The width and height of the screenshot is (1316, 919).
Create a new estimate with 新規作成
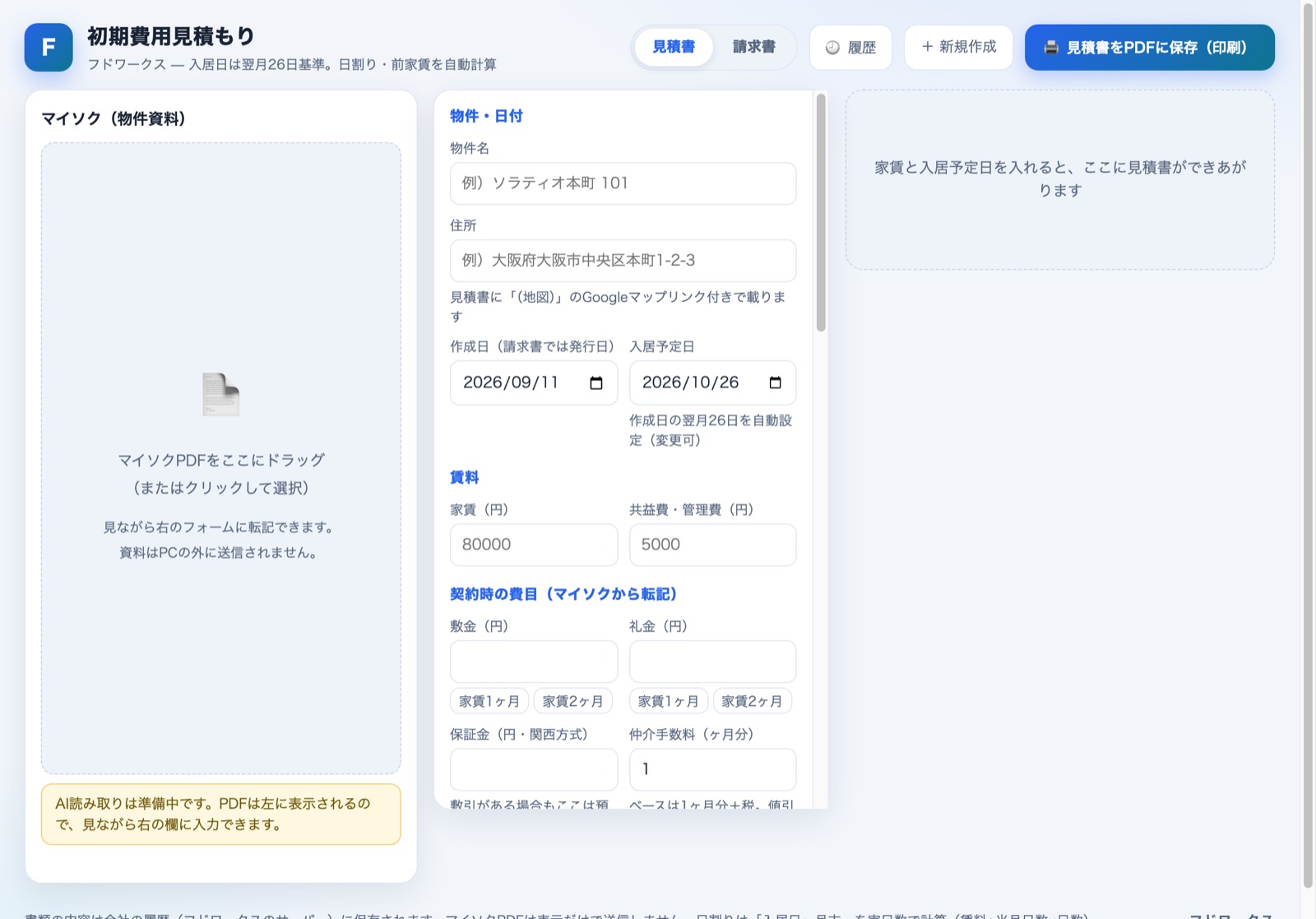[958, 47]
